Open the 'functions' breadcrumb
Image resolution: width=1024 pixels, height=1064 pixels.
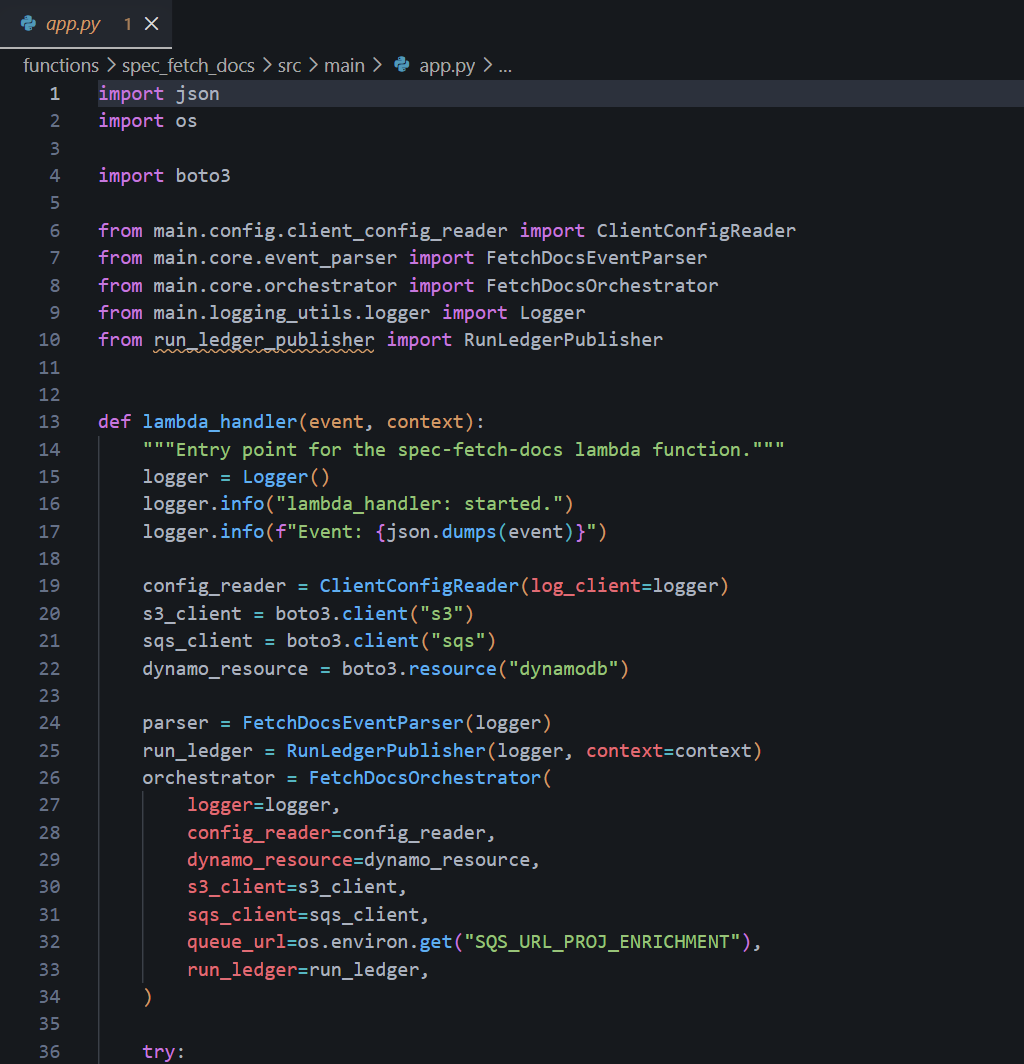click(x=60, y=66)
